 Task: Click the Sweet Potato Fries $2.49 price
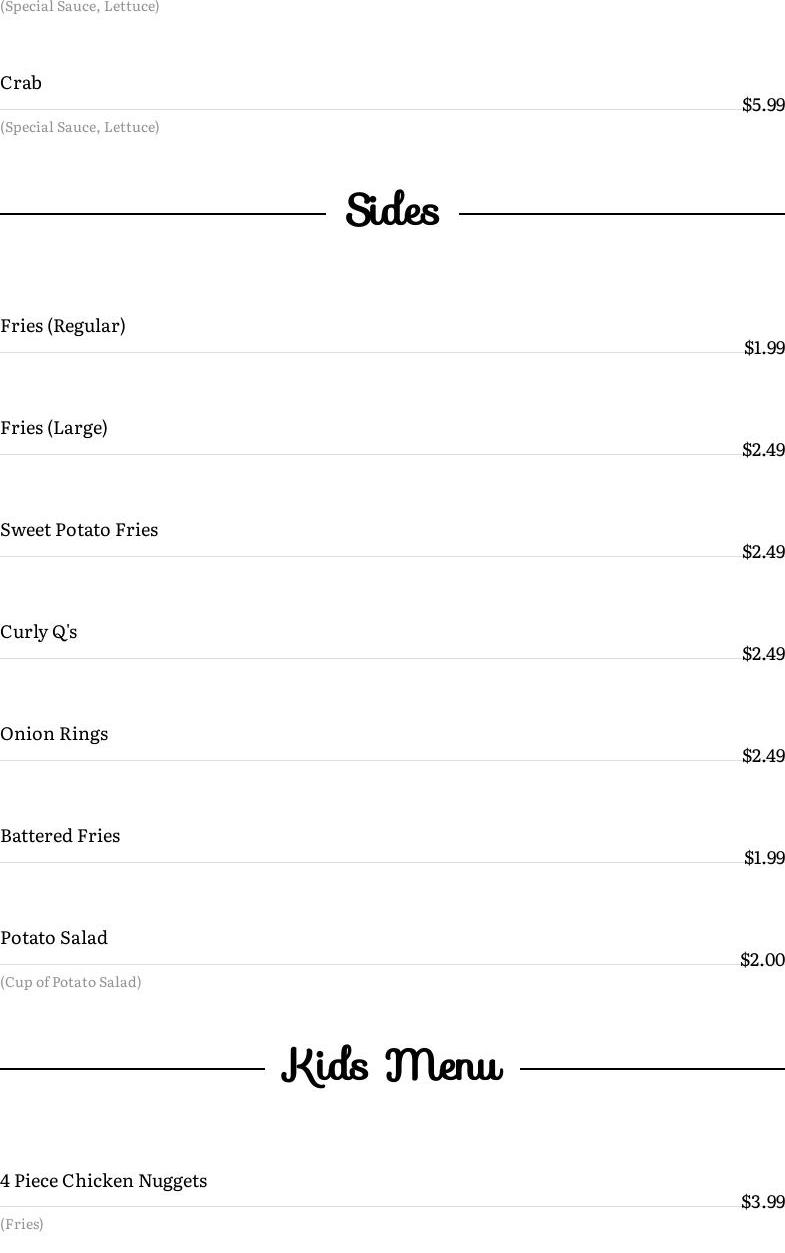(x=763, y=552)
